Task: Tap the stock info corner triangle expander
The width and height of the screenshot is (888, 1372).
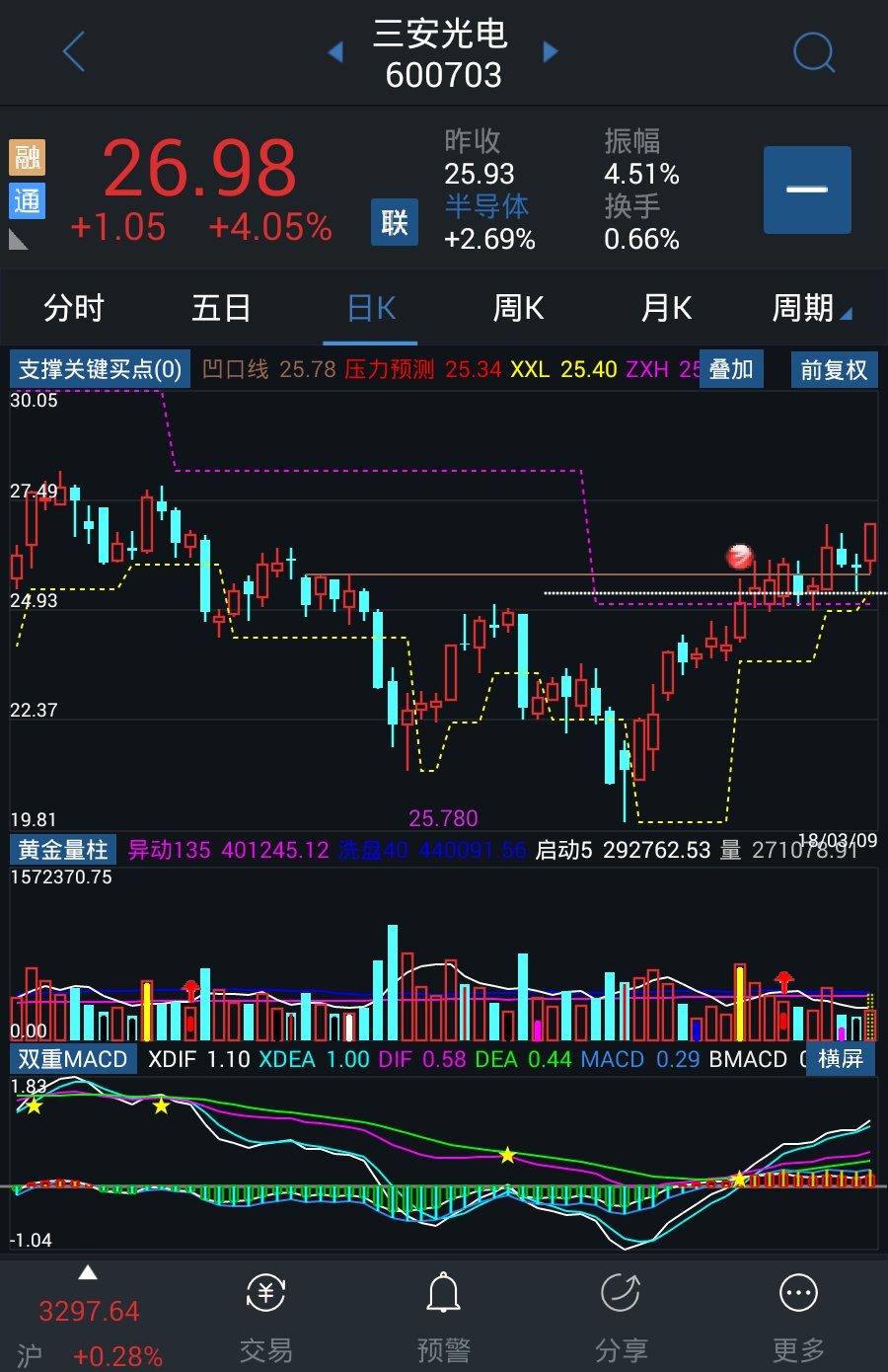Action: click(19, 240)
